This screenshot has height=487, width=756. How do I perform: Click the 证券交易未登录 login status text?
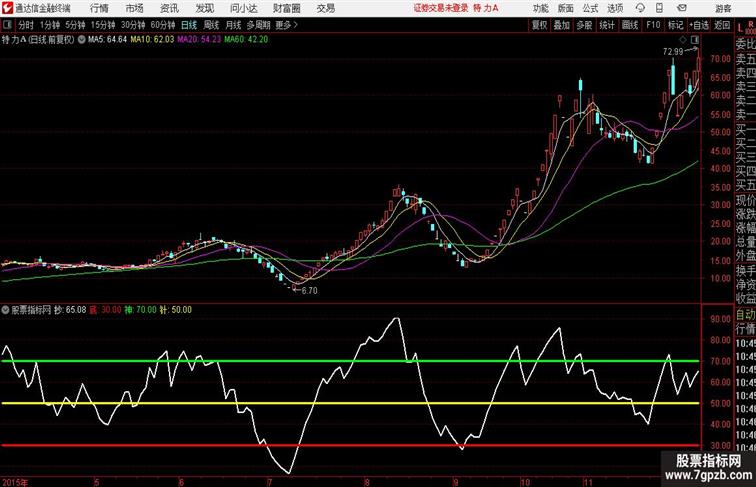pyautogui.click(x=441, y=8)
